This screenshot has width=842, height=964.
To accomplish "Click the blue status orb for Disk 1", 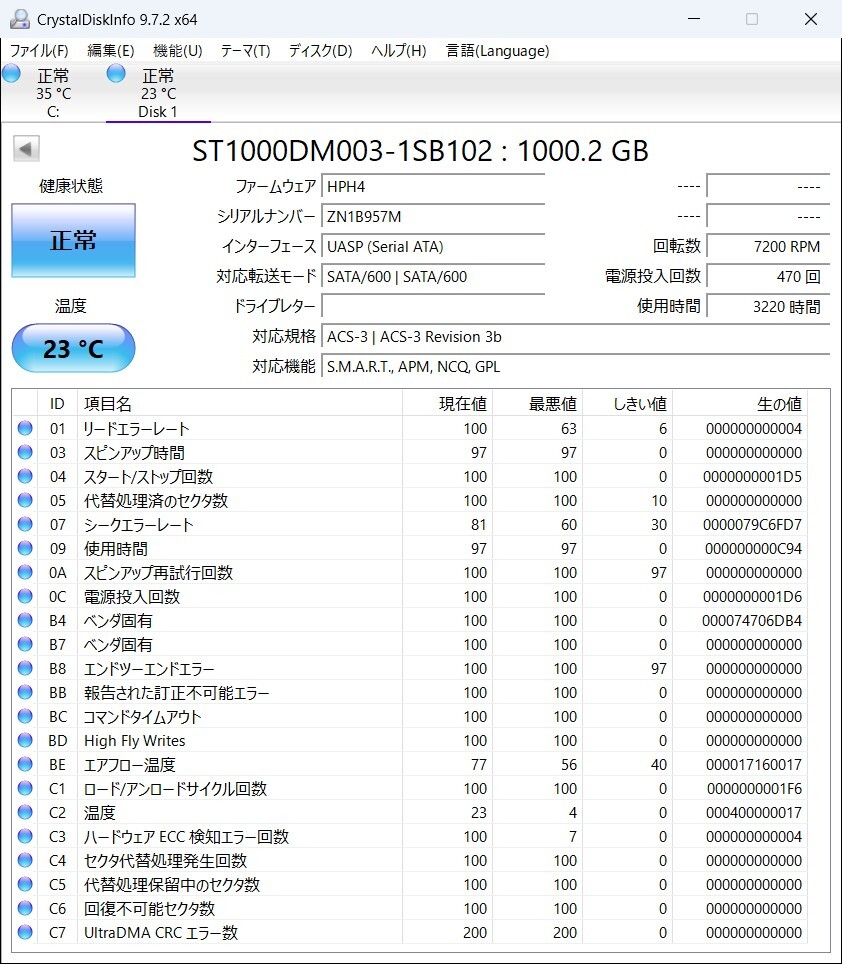I will click(116, 73).
